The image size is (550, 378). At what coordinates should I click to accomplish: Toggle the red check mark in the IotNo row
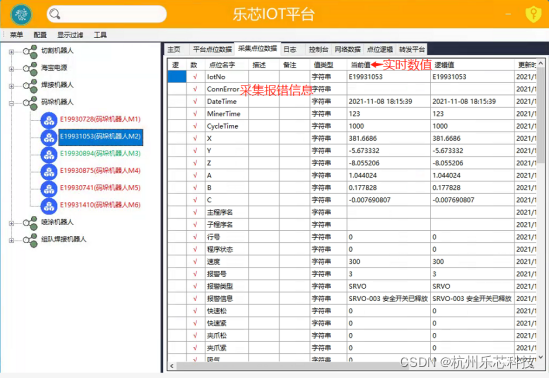tap(195, 77)
